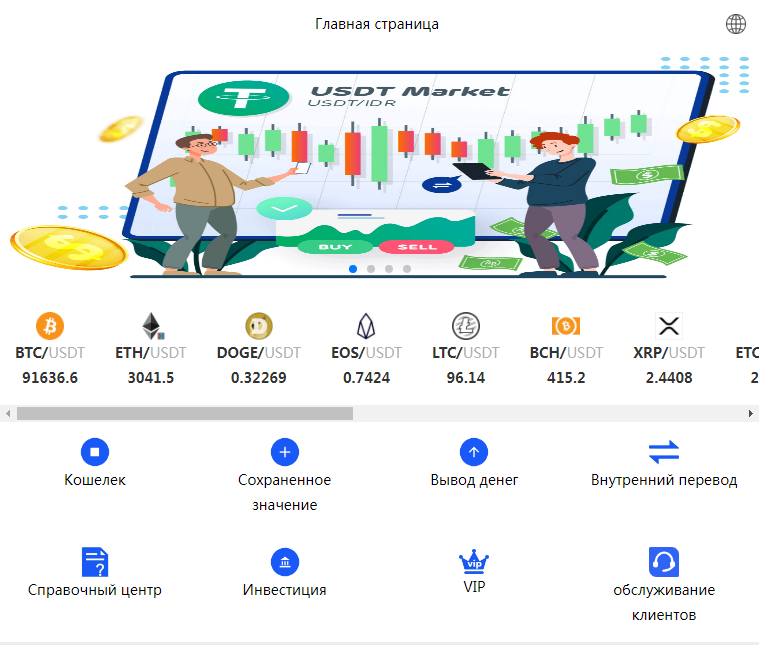The image size is (759, 646).
Task: Click the horizontal scrollbar thumb
Action: tap(185, 413)
